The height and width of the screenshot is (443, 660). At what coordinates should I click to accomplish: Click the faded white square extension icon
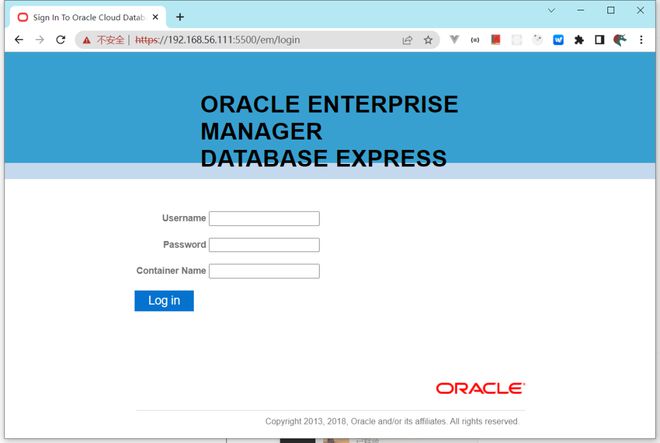[516, 40]
